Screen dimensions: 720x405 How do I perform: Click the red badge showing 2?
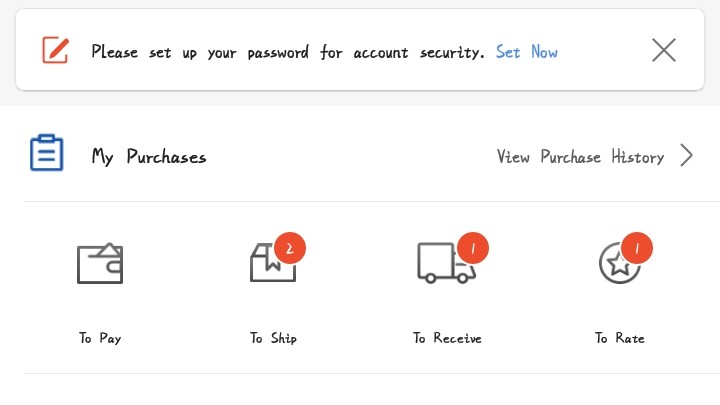pos(290,248)
